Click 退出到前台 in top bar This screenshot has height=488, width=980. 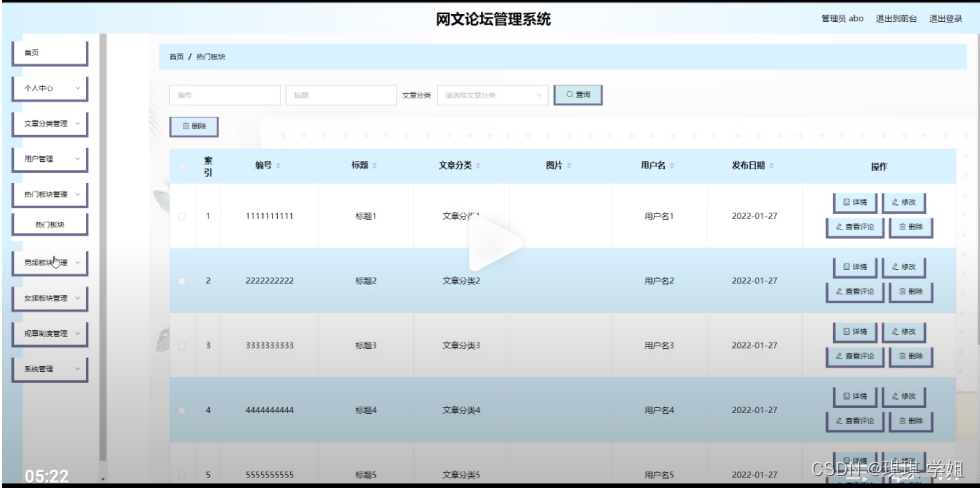896,19
